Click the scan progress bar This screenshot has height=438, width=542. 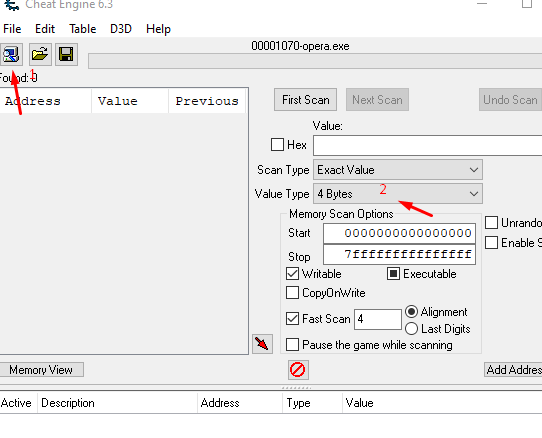pos(315,61)
